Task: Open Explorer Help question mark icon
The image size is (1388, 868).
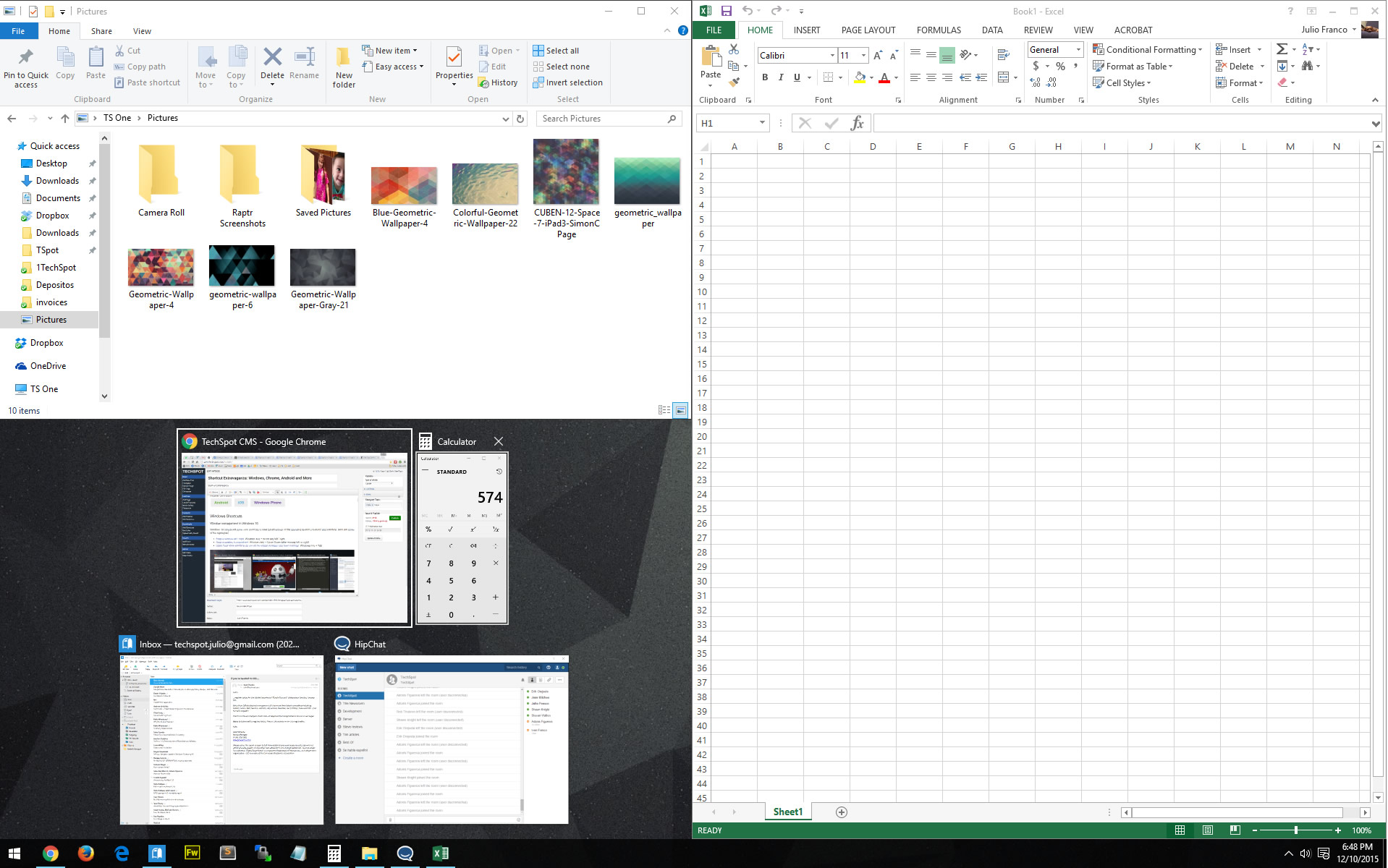Action: pos(682,30)
